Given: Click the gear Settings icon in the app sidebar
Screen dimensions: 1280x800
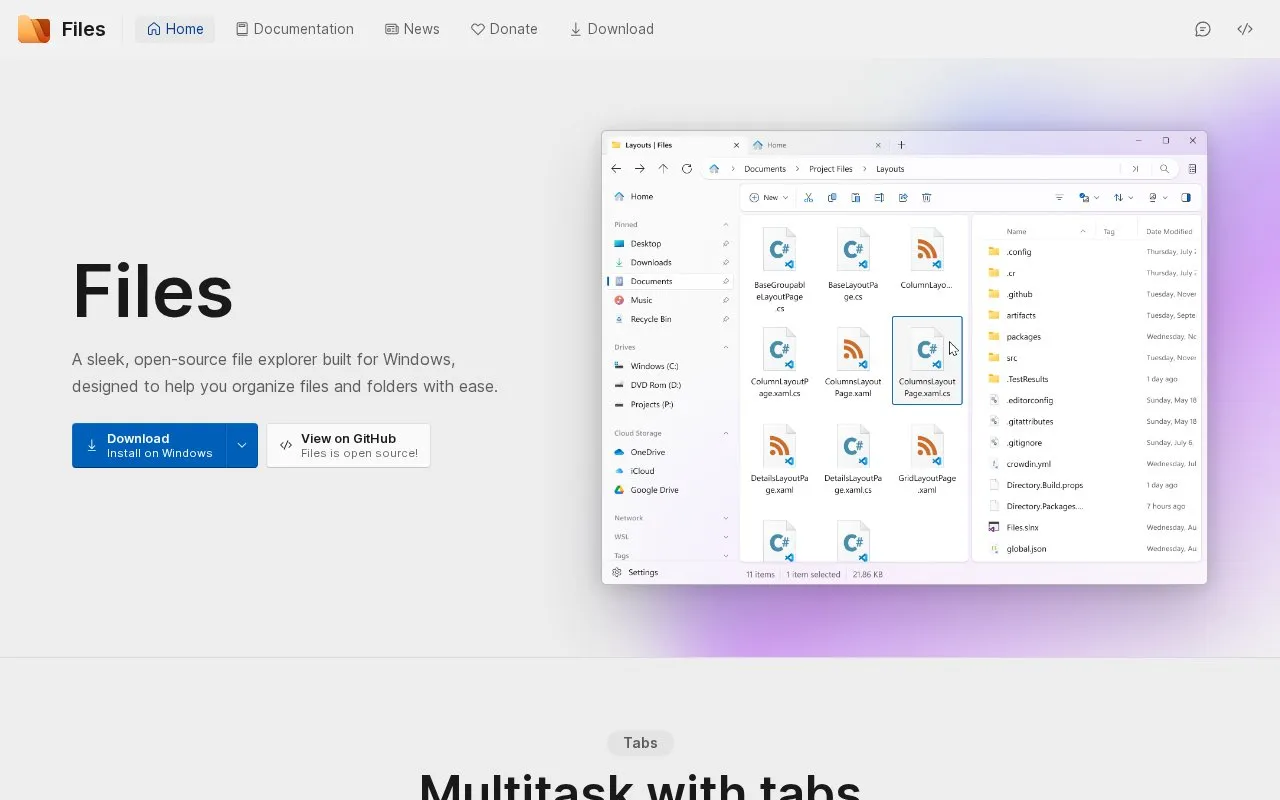Looking at the screenshot, I should click(617, 573).
